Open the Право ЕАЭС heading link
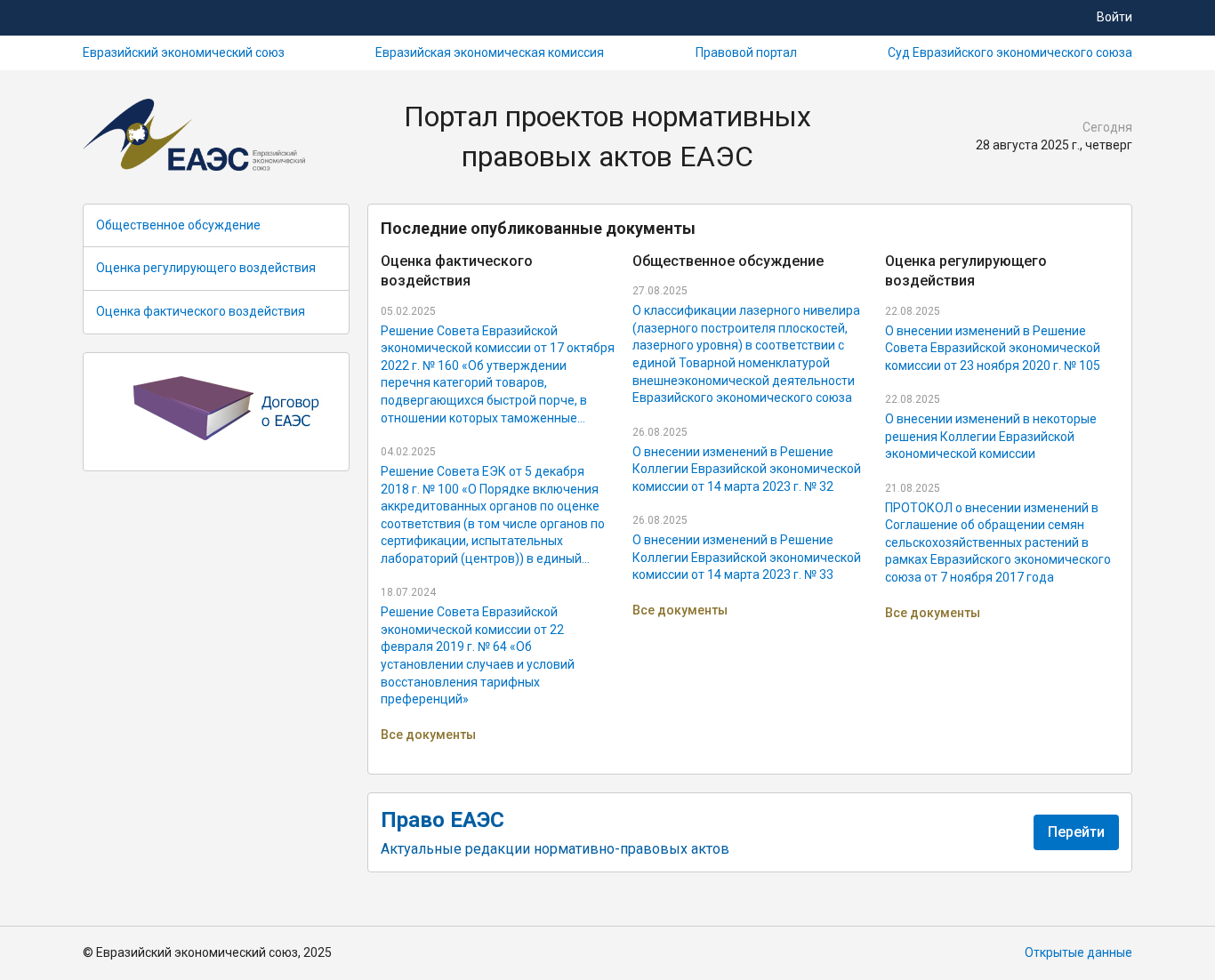1215x980 pixels. (x=442, y=820)
